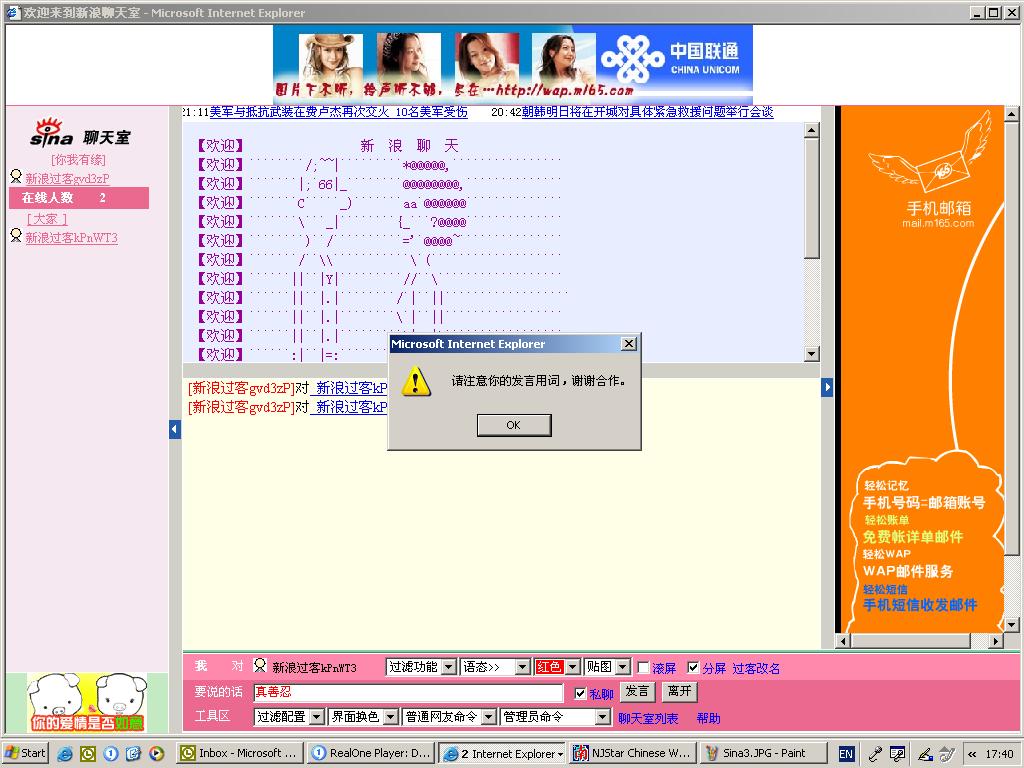Open the [你我有缘] room link
The image size is (1024, 768).
78,159
